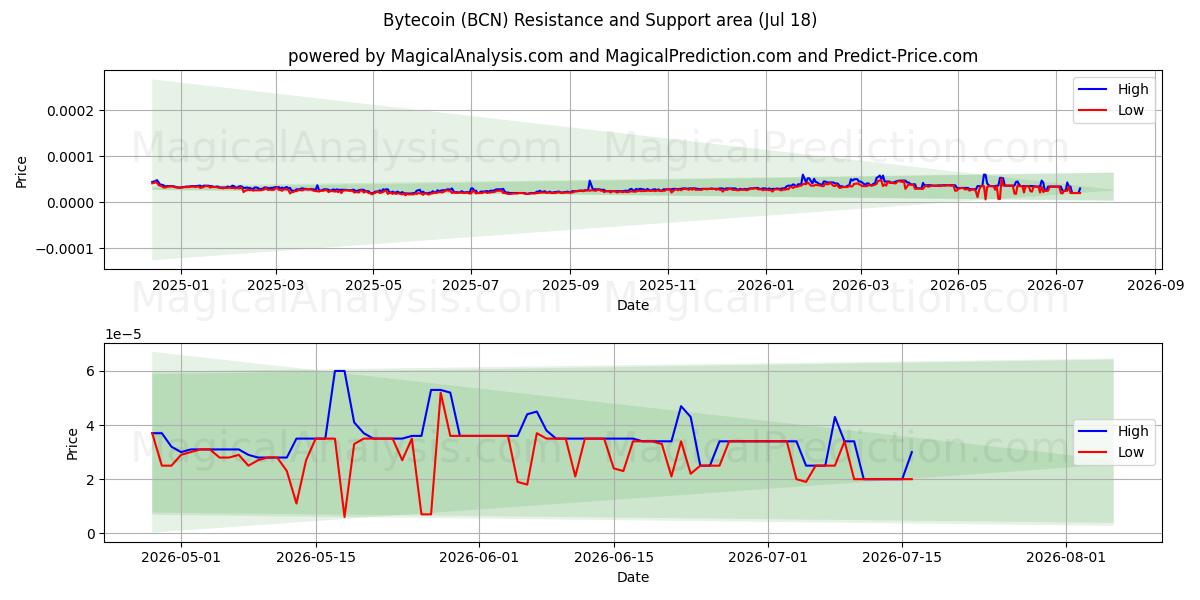
Task: Click the 'Date' axis label under the bottom chart
Action: [632, 577]
